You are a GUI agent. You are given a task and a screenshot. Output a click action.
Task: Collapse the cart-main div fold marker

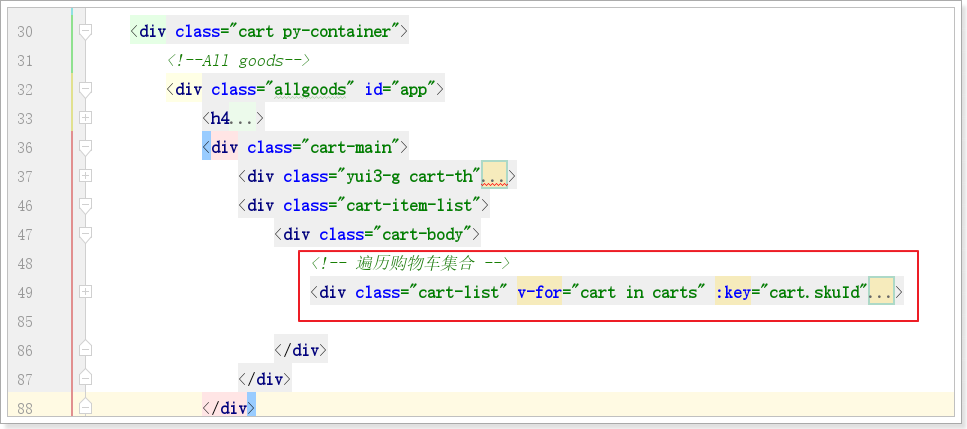[x=85, y=148]
